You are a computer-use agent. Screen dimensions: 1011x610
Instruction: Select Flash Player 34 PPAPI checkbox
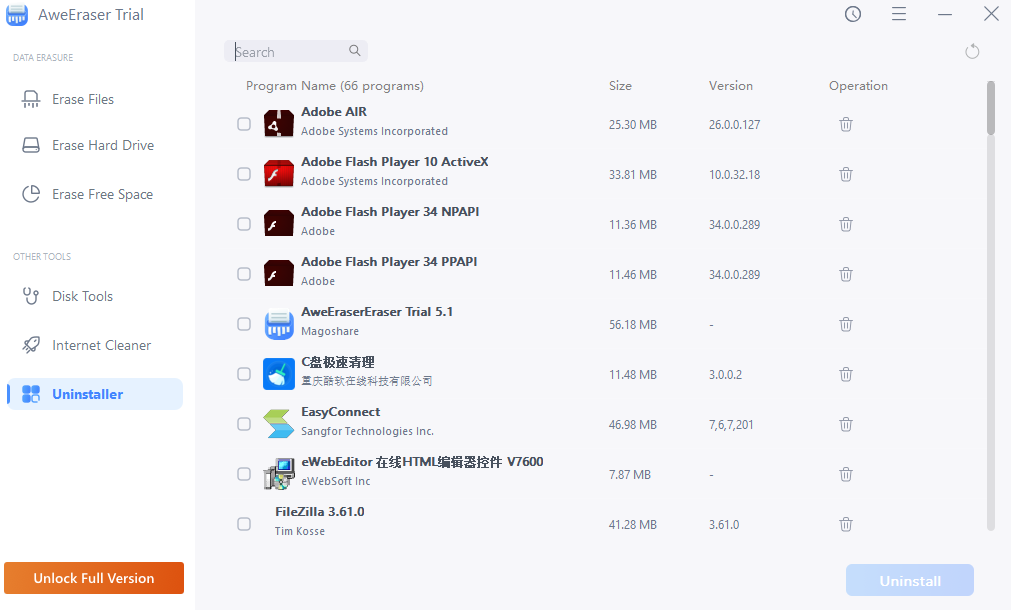tap(244, 274)
